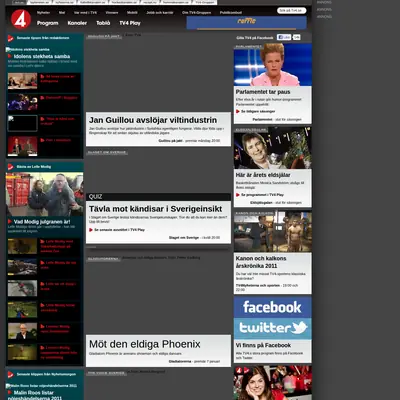Open the smiling woman promo image at bottom right

273,383
